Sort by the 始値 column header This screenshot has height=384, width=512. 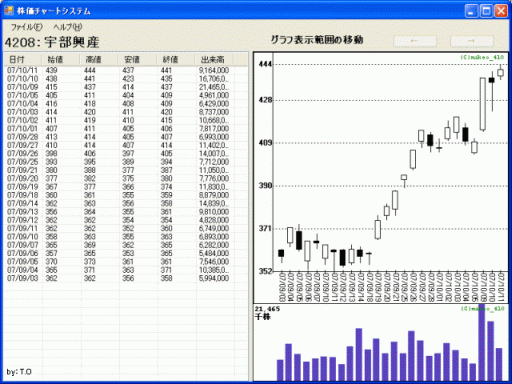(61, 60)
